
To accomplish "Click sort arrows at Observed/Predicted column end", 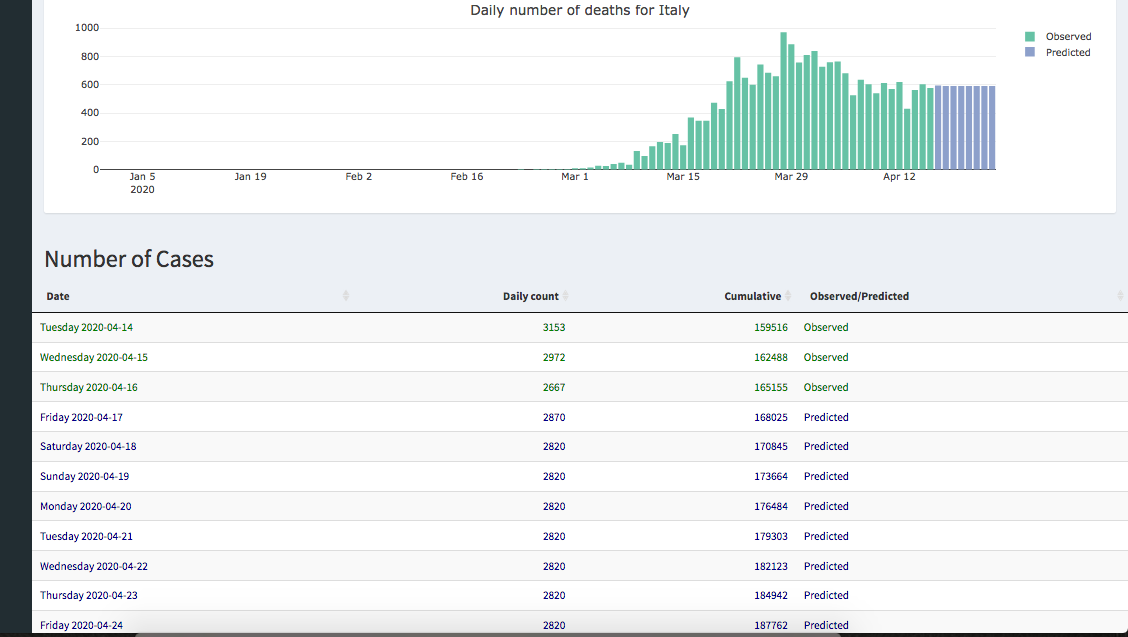I will pyautogui.click(x=1119, y=296).
